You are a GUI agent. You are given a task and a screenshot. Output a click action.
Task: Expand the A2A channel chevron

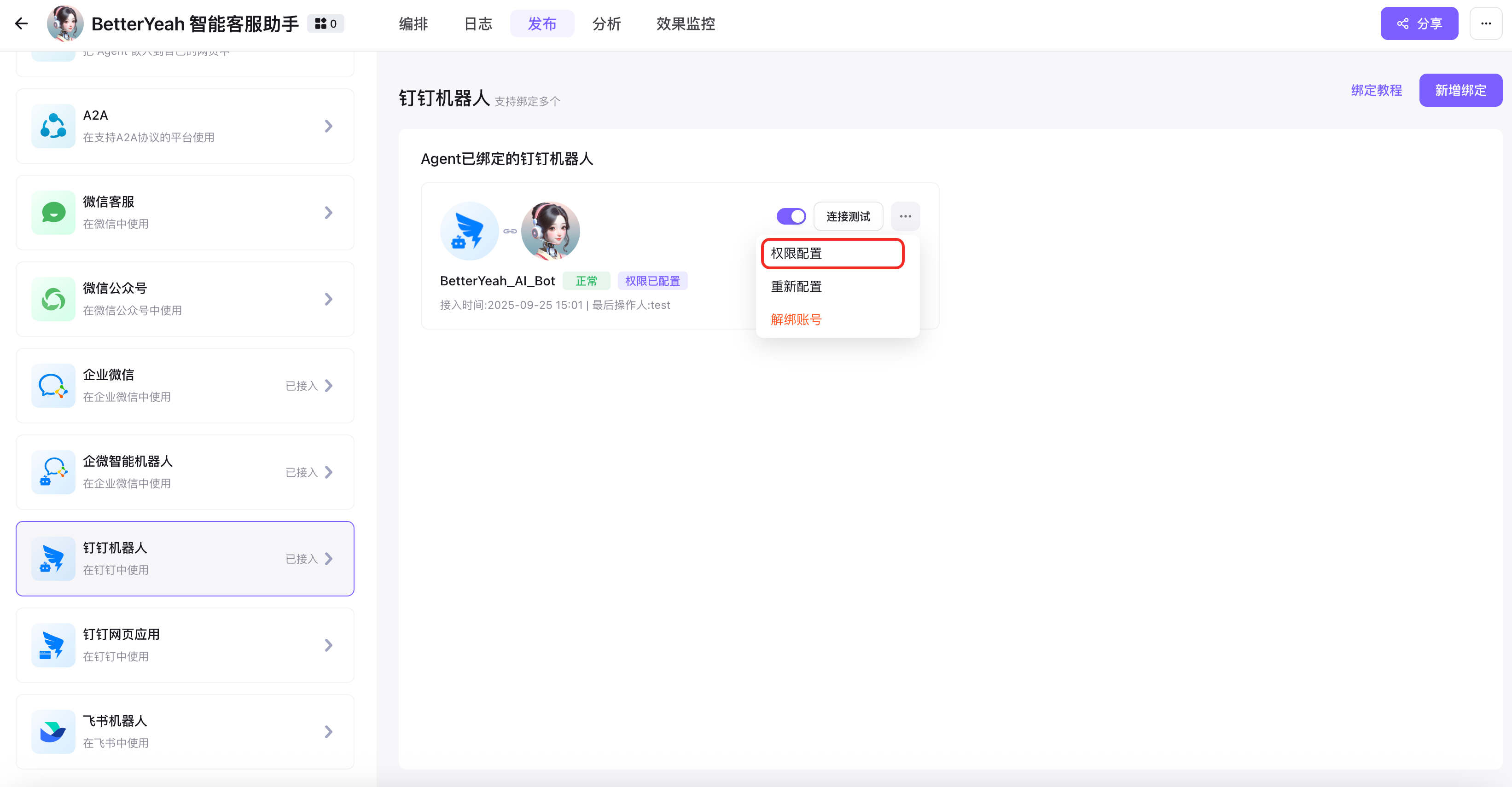(329, 126)
